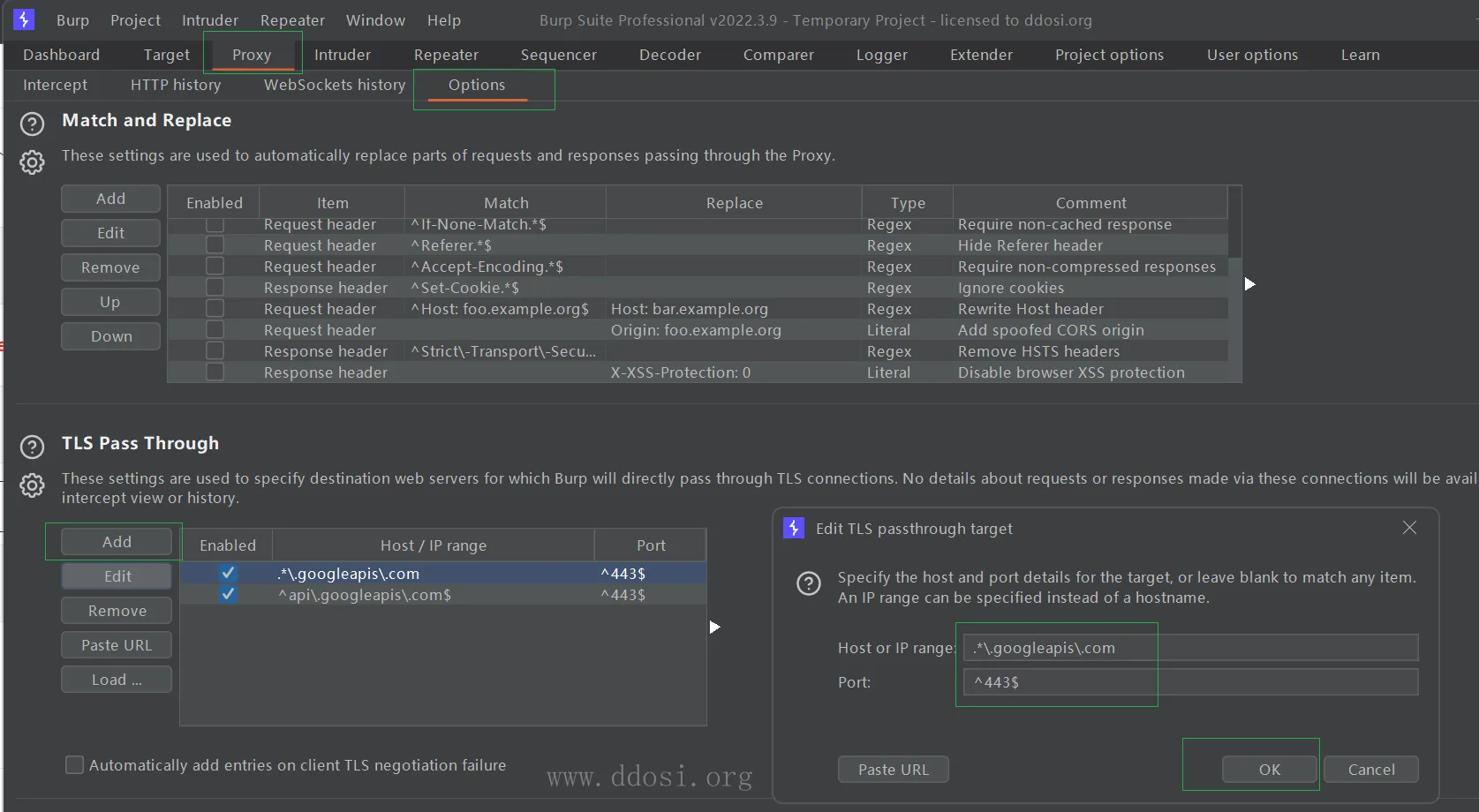The image size is (1479, 812).
Task: Open the User options tab
Action: coord(1252,55)
